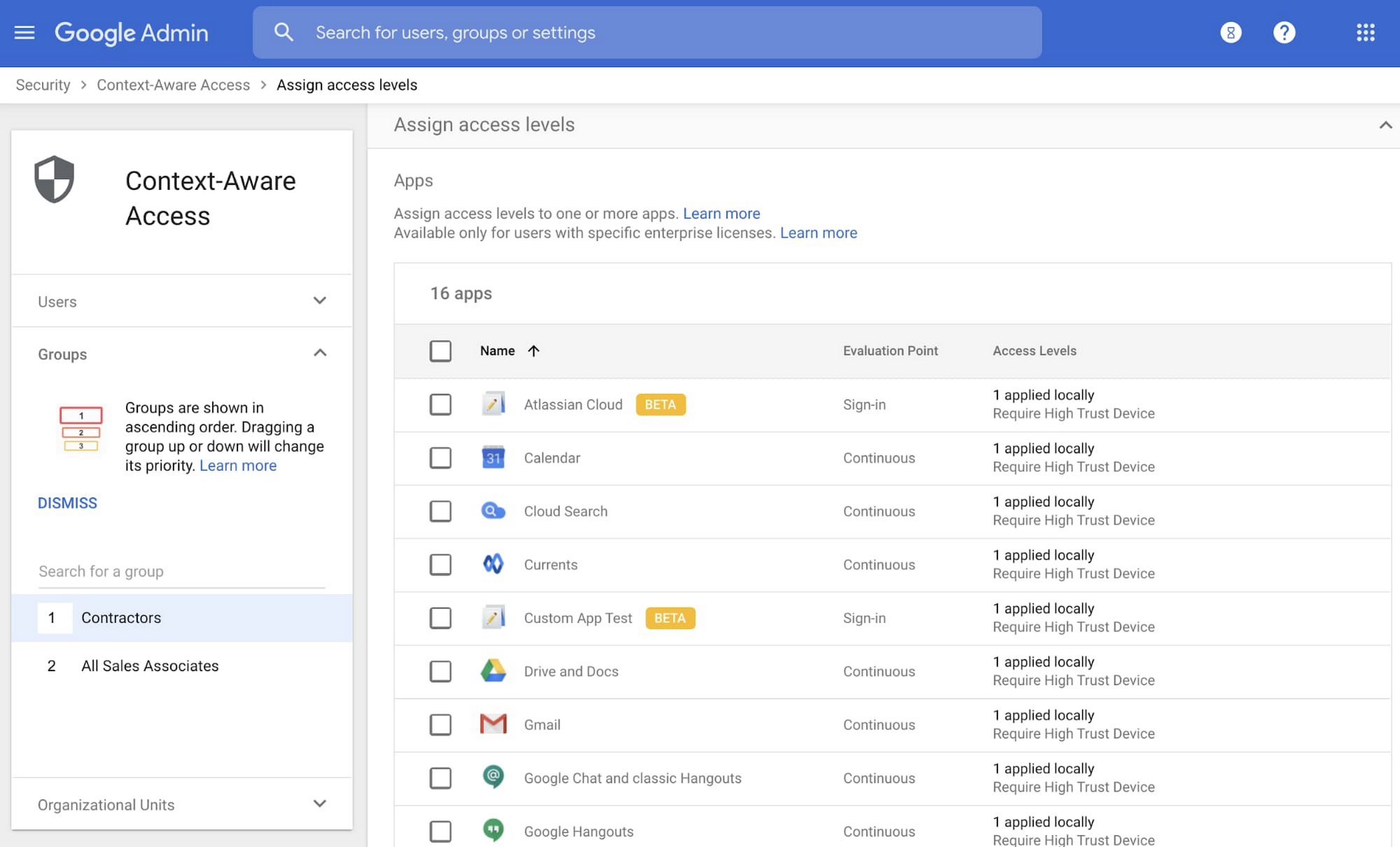Collapse the Groups section
Screen dimensions: 1400x847
[319, 352]
